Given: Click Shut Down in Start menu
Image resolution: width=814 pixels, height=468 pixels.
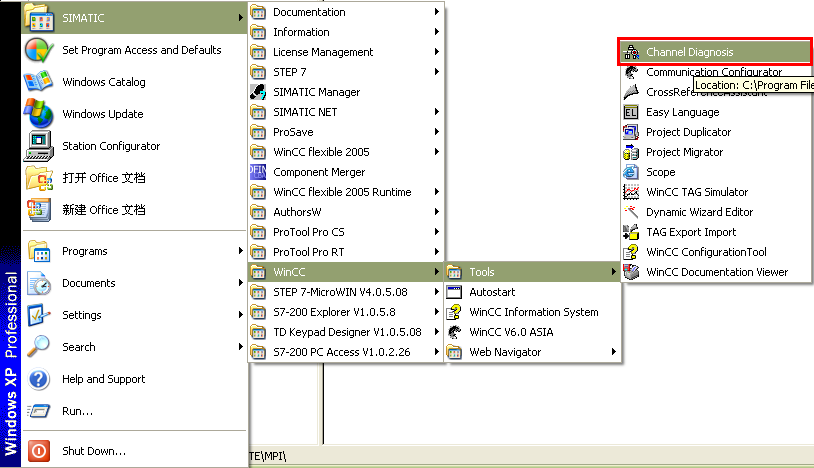Looking at the screenshot, I should pos(93,451).
